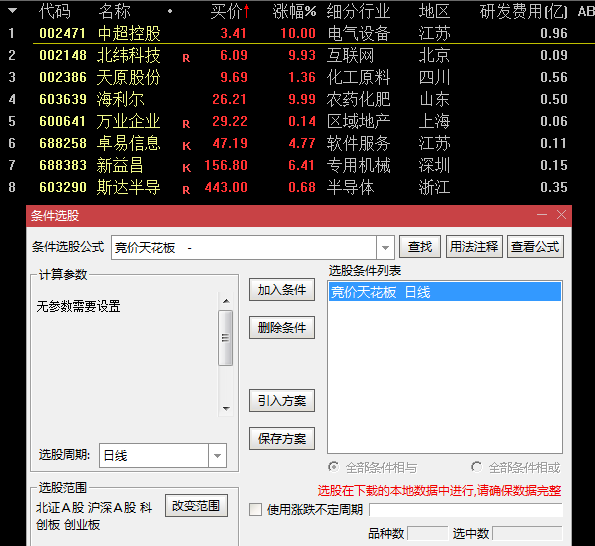Click the K marker beside 新益昌

tap(186, 168)
